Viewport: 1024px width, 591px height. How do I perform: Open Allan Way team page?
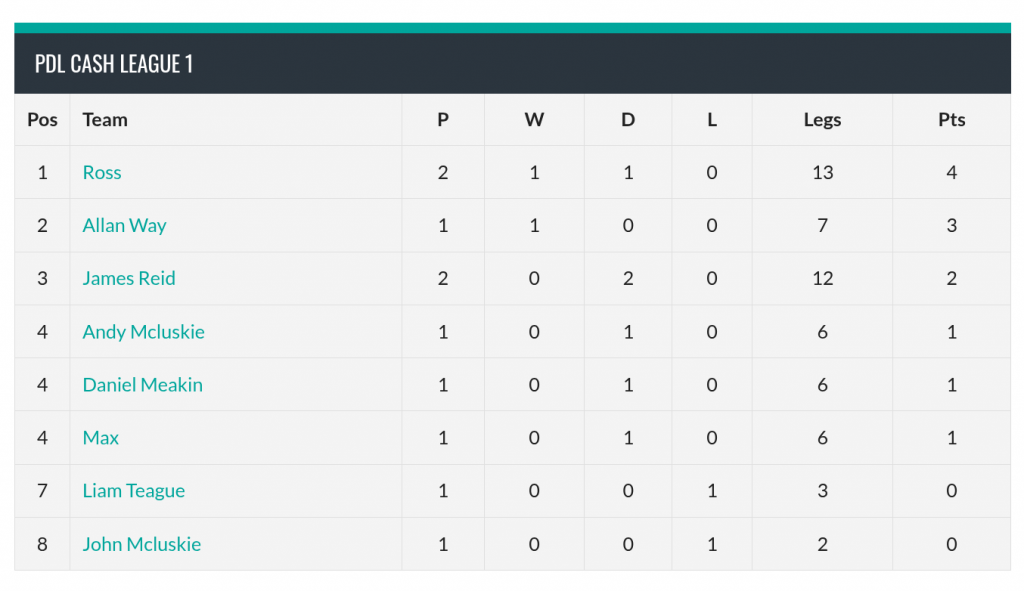point(124,226)
